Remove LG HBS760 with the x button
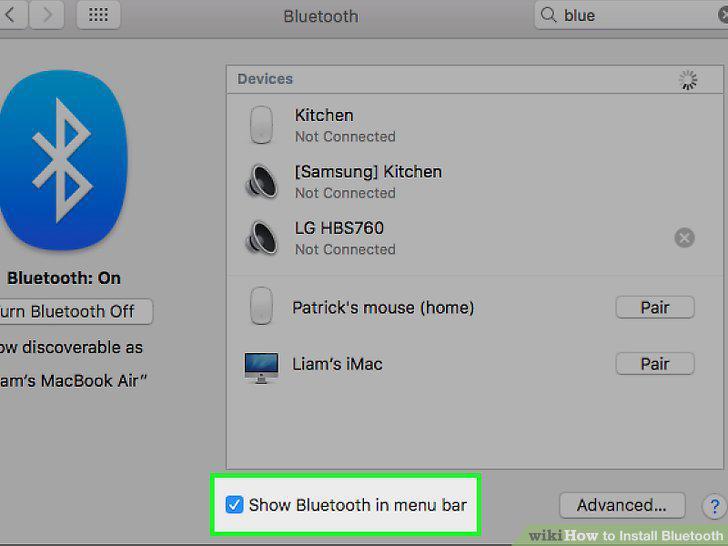The image size is (728, 546). (684, 238)
